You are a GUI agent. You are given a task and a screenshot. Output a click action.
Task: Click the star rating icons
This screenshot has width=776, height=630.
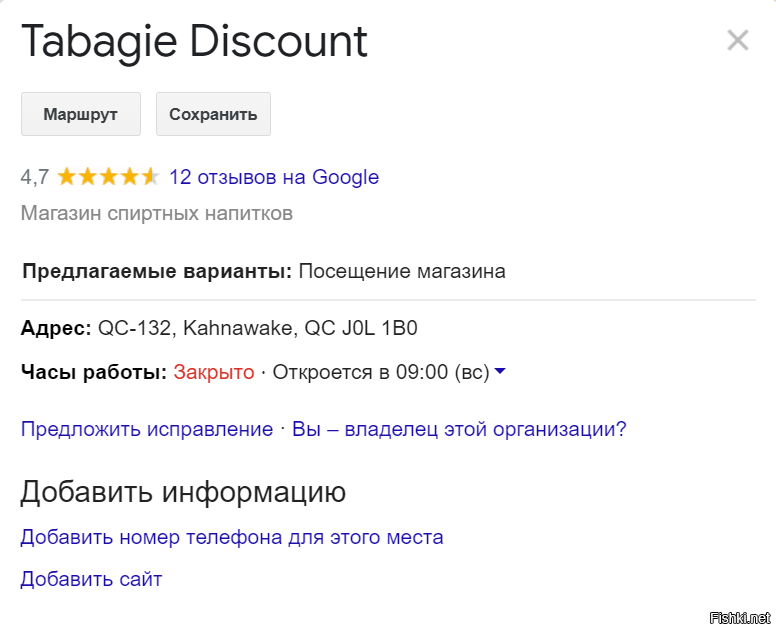[108, 178]
